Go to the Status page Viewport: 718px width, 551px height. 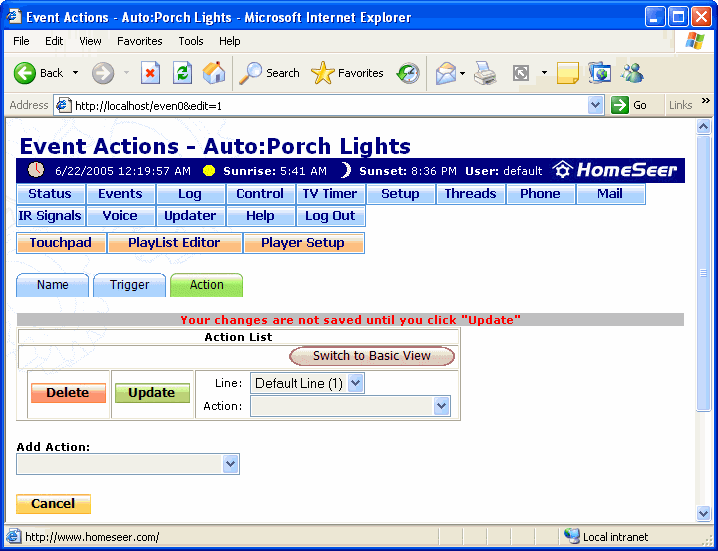(x=50, y=194)
